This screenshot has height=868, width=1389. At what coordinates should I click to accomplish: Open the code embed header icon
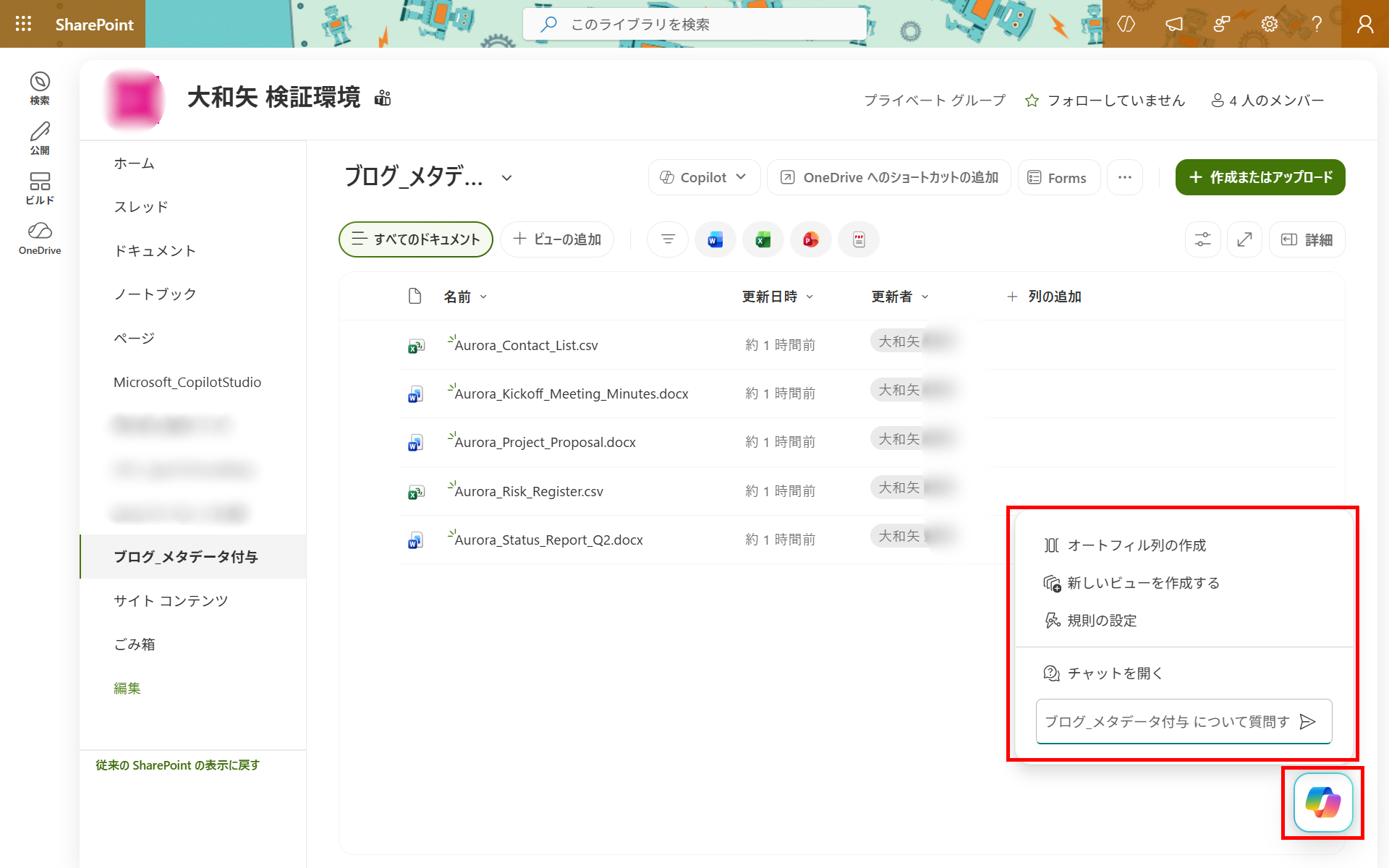(x=1126, y=24)
